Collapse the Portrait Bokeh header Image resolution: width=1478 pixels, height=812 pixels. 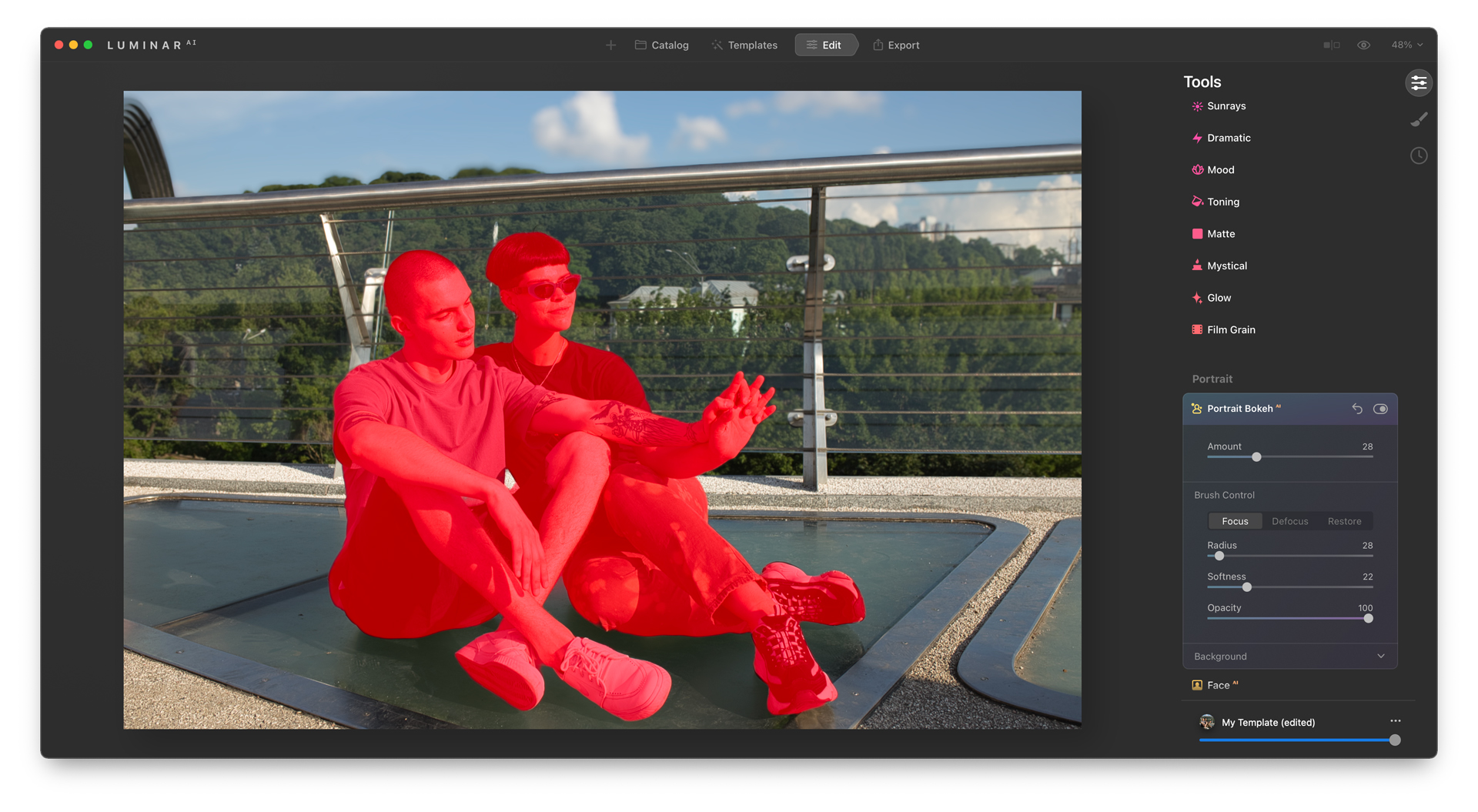pyautogui.click(x=1290, y=409)
